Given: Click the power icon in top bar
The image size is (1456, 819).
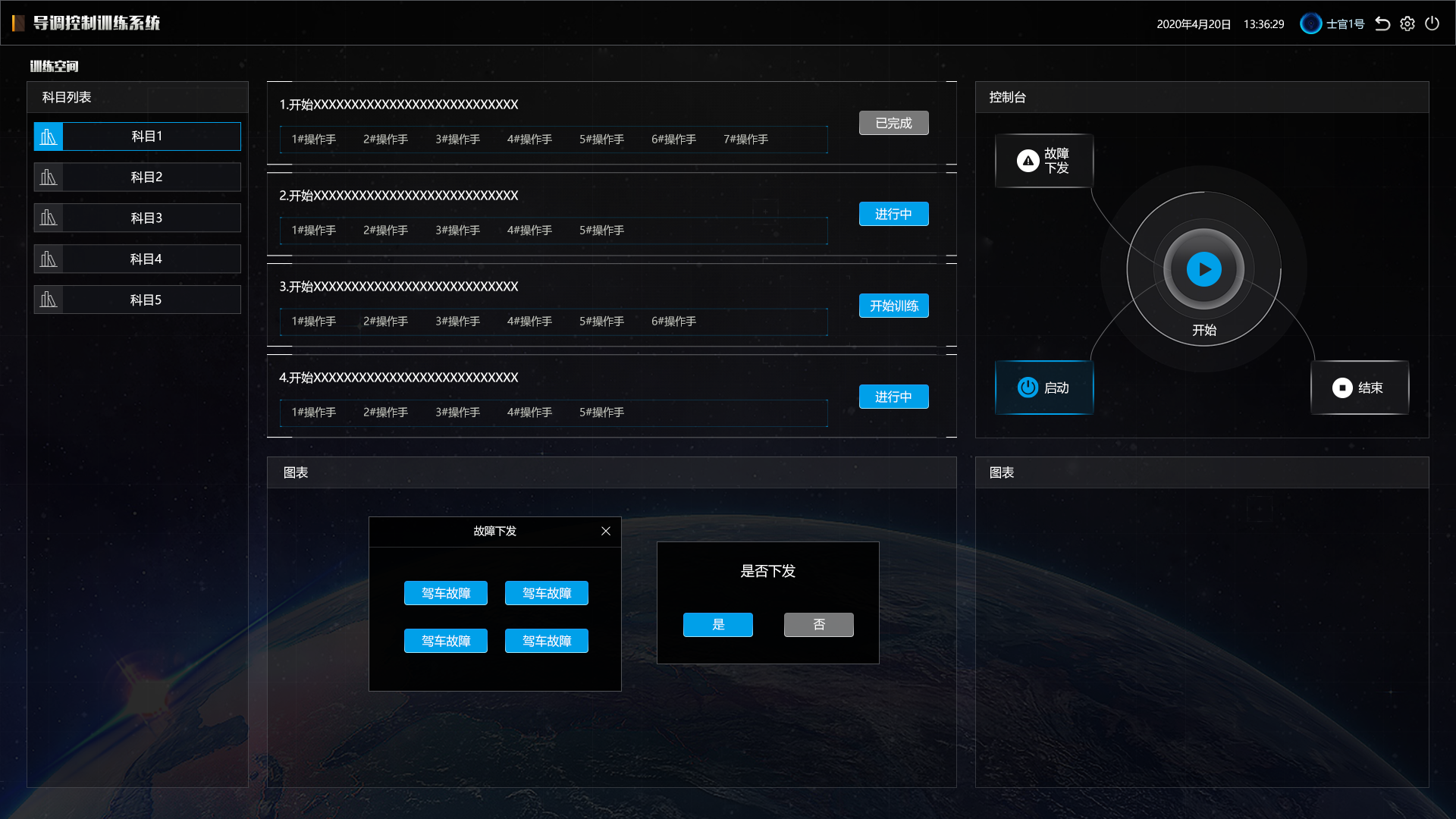Looking at the screenshot, I should click(1432, 24).
